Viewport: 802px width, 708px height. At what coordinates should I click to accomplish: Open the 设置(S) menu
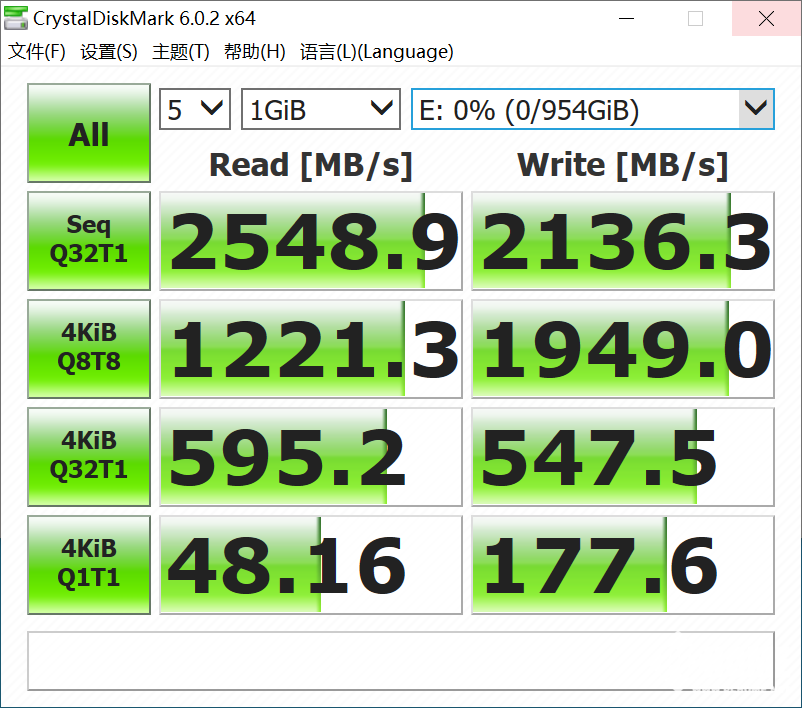tap(109, 52)
